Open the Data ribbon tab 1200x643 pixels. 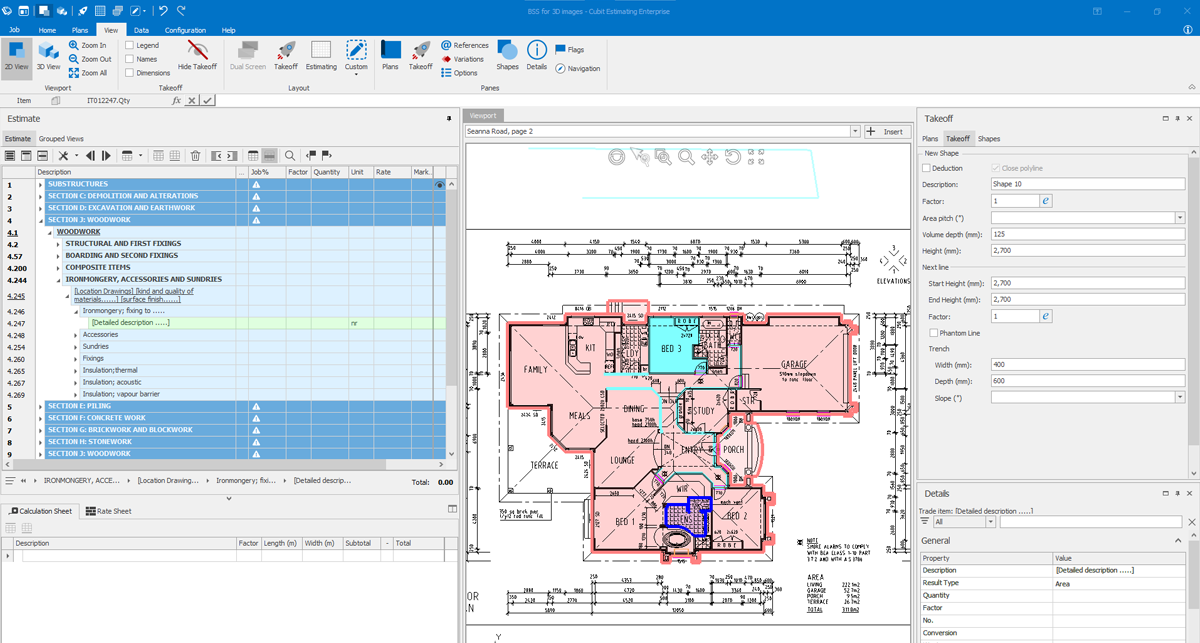coord(141,30)
